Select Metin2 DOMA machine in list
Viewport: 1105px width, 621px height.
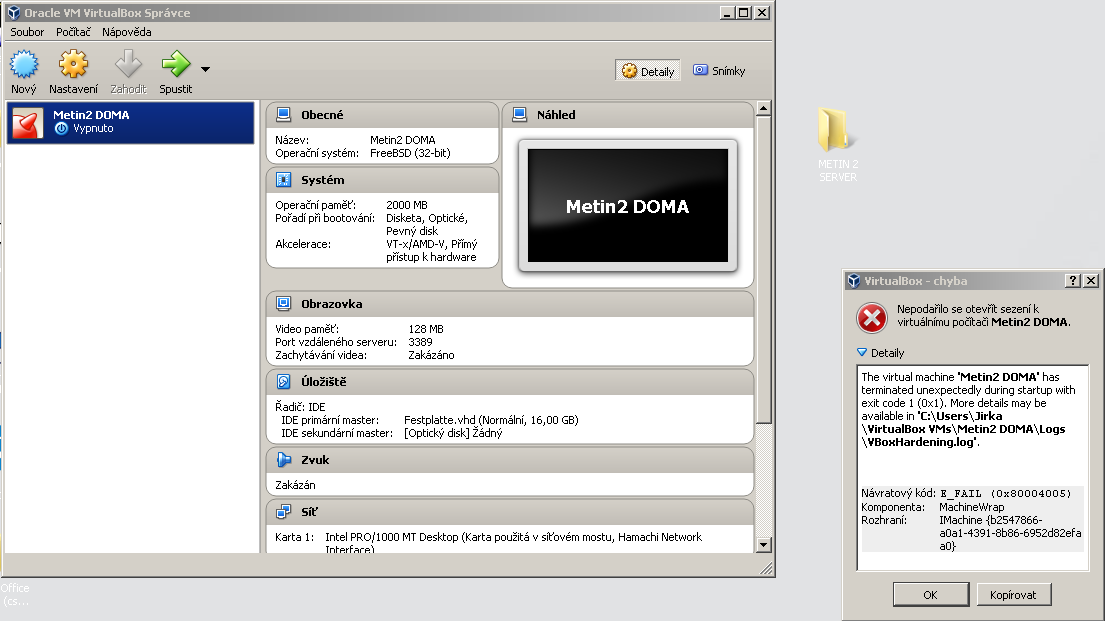[x=130, y=123]
